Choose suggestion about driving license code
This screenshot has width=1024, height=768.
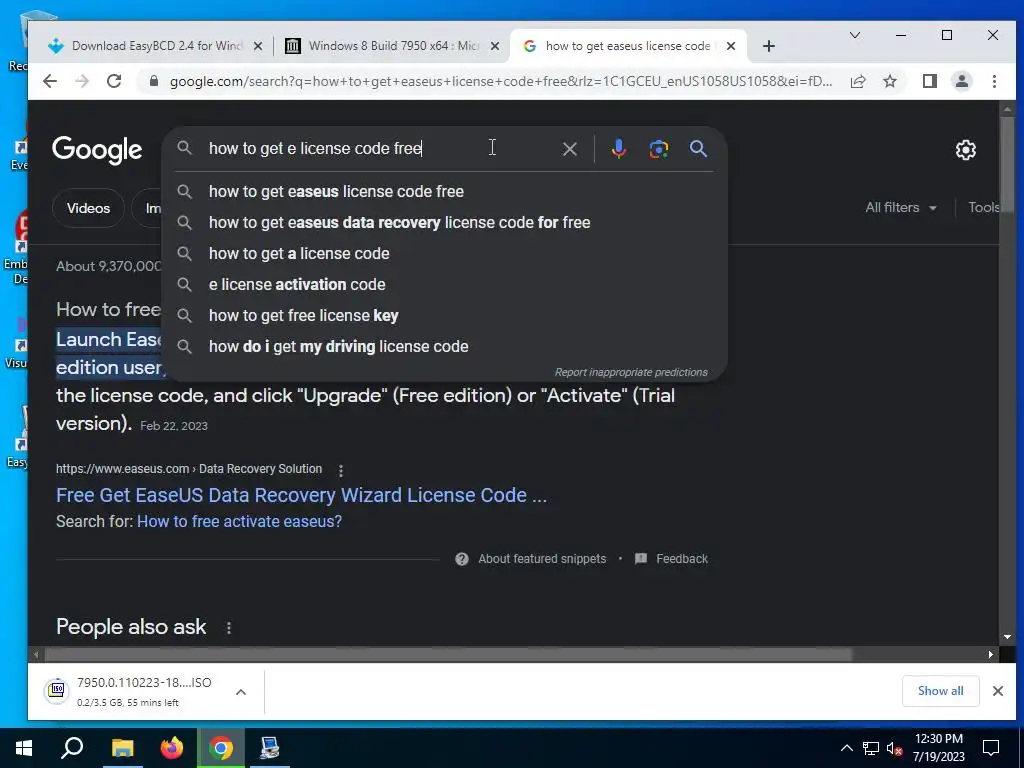click(x=444, y=347)
